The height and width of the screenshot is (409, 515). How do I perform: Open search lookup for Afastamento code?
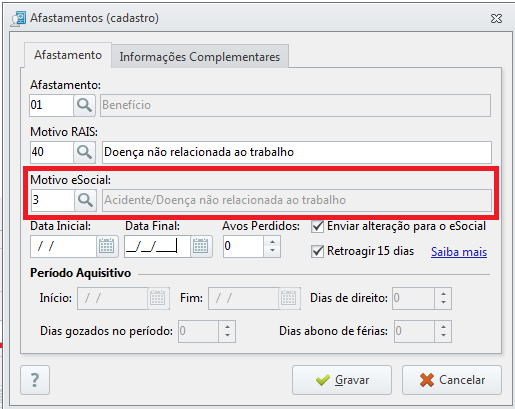[84, 105]
